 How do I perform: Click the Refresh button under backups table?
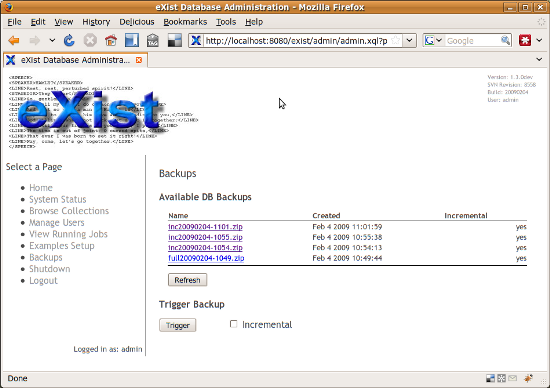(187, 280)
